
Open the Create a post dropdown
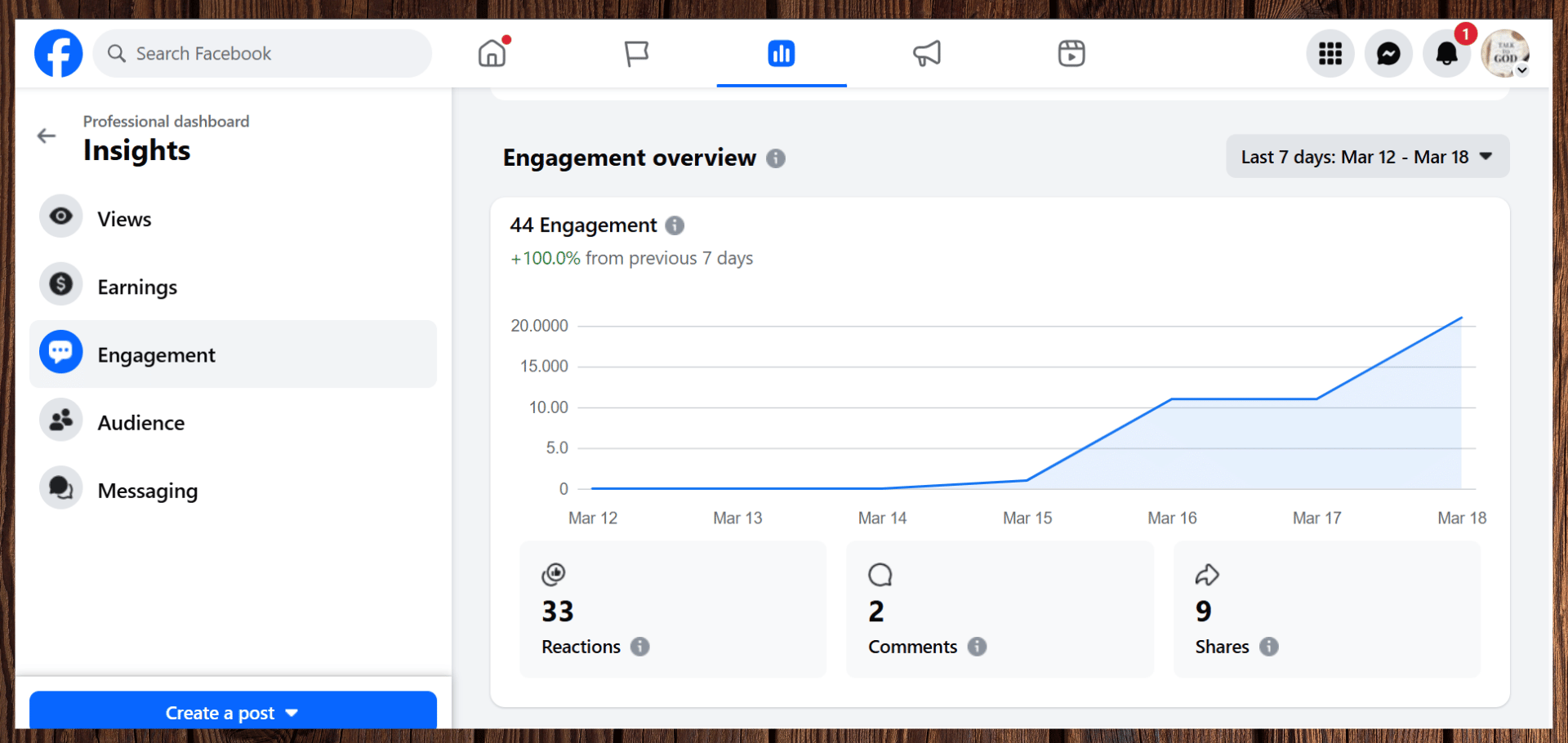(234, 710)
